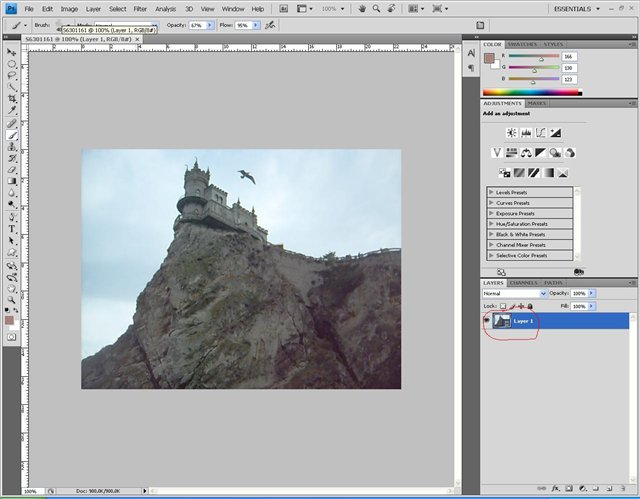Open layer blend mode Normal dropdown

(x=514, y=293)
